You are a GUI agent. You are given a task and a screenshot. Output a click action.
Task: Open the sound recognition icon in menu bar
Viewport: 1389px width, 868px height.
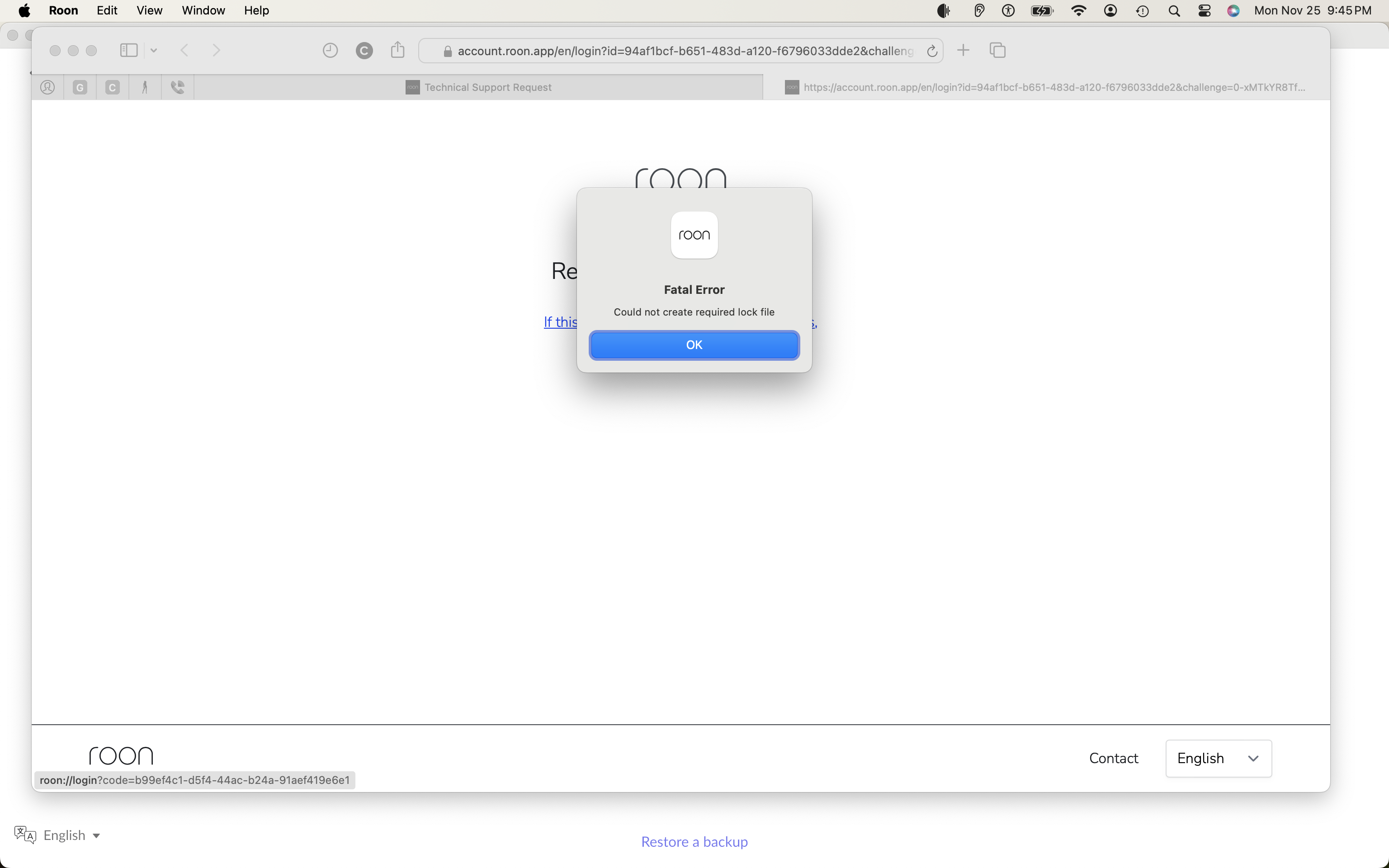pos(944,11)
